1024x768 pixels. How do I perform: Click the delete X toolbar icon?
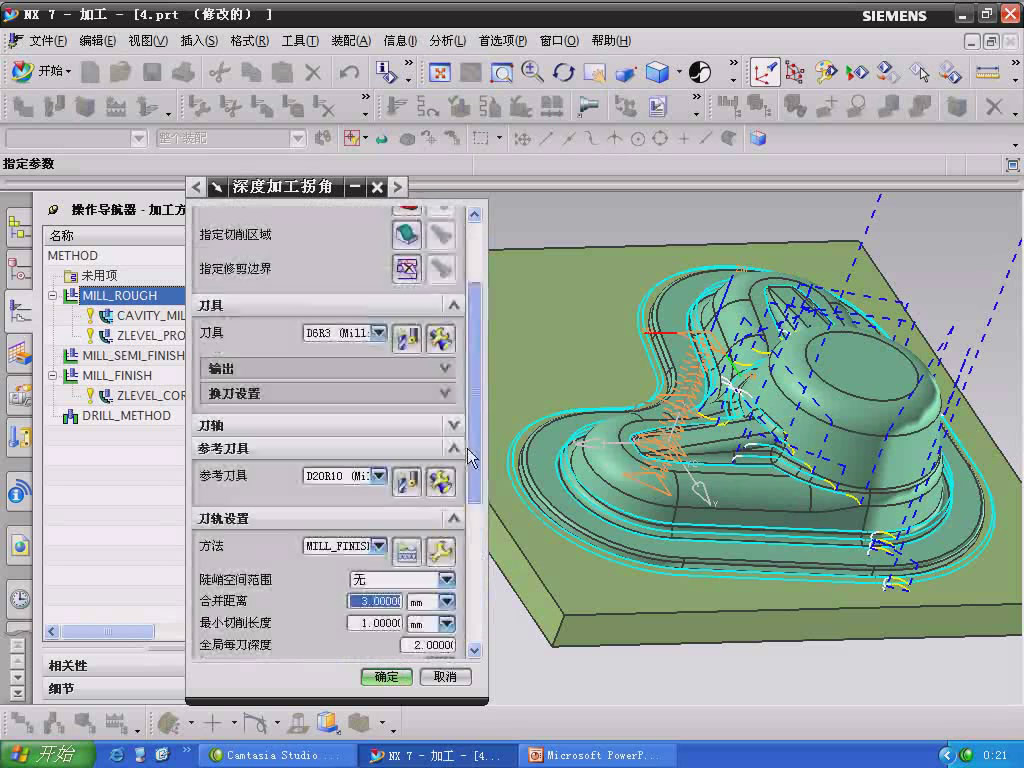(313, 72)
